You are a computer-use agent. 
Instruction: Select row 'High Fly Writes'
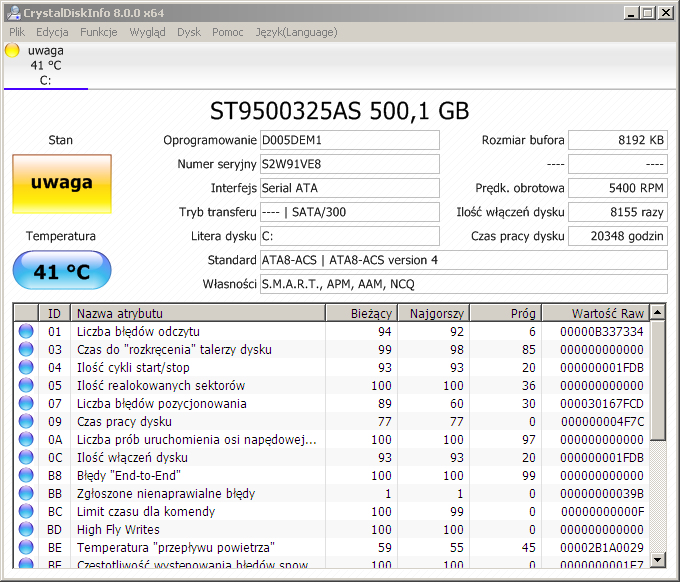(x=332, y=529)
